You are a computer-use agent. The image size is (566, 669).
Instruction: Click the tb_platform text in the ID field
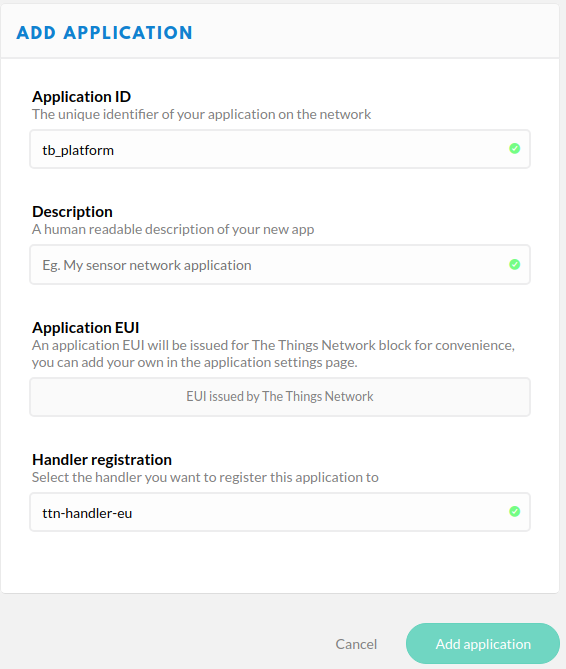[x=78, y=150]
